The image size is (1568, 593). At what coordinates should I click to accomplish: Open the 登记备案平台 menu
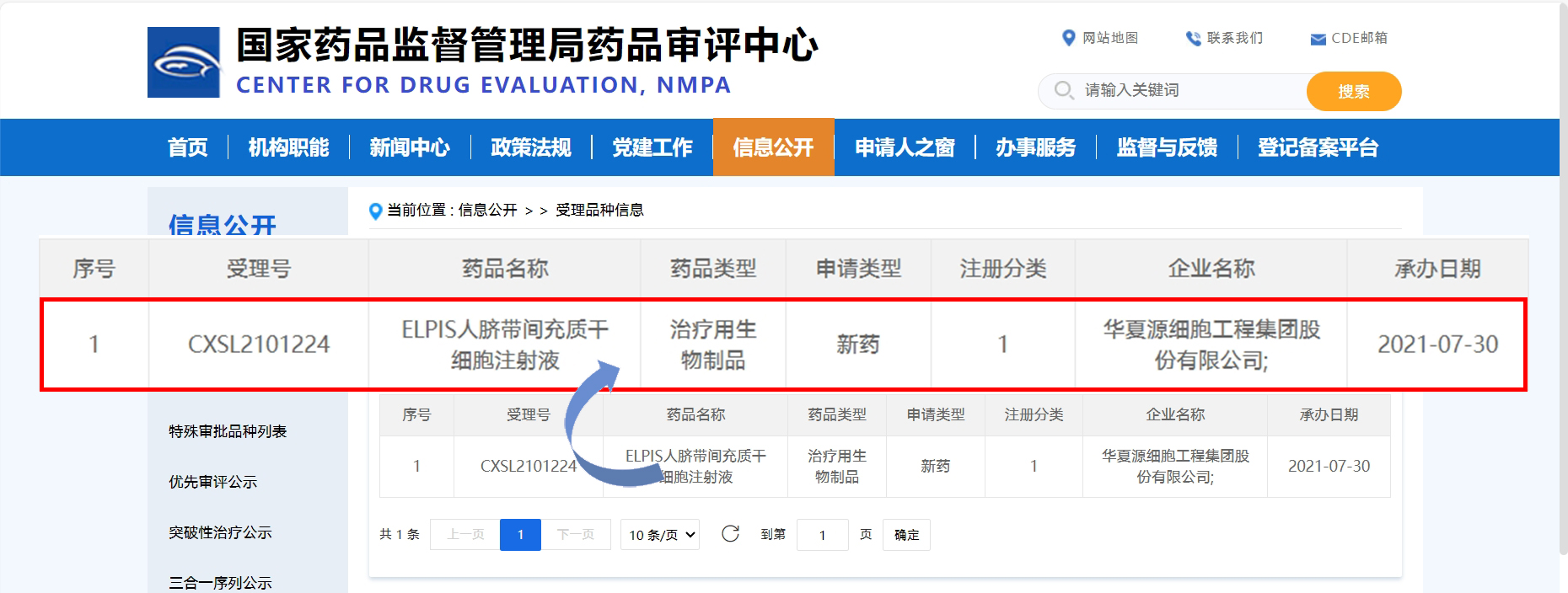(x=1318, y=147)
